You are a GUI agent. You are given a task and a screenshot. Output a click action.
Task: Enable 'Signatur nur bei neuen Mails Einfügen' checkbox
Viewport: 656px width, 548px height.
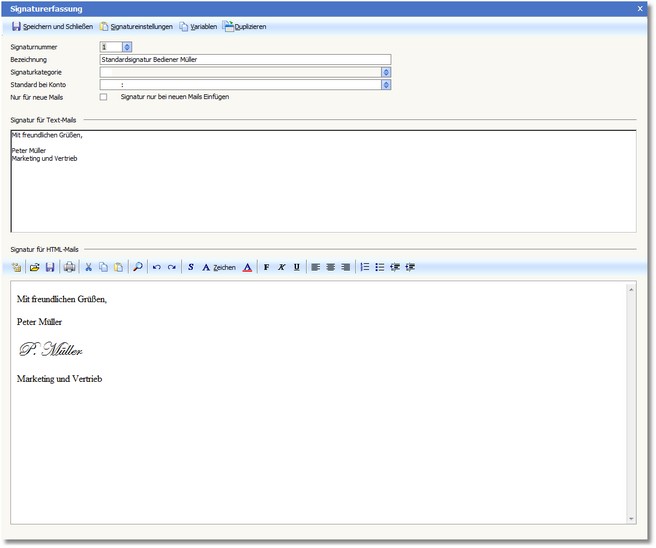point(104,97)
